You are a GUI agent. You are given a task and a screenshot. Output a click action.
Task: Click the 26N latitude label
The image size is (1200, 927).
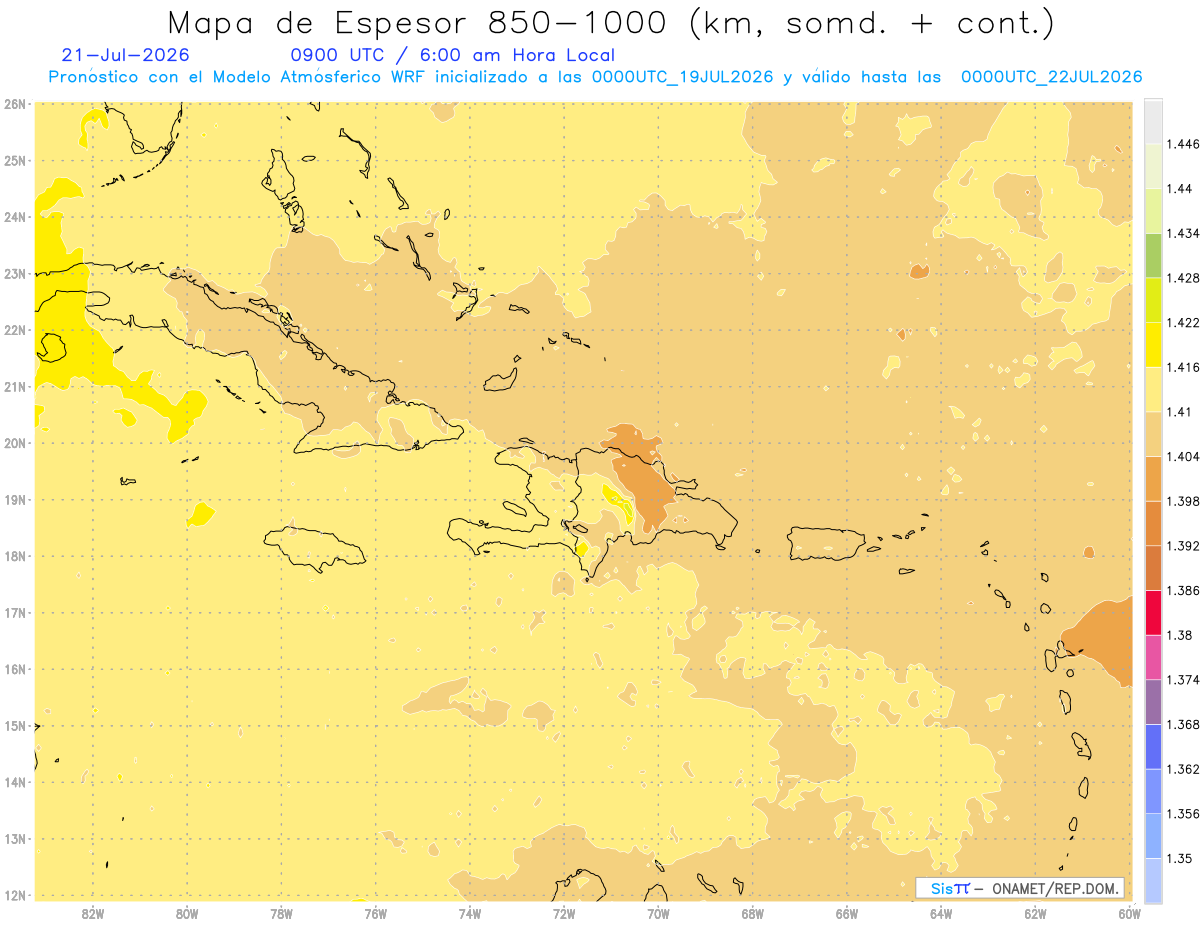pyautogui.click(x=14, y=104)
